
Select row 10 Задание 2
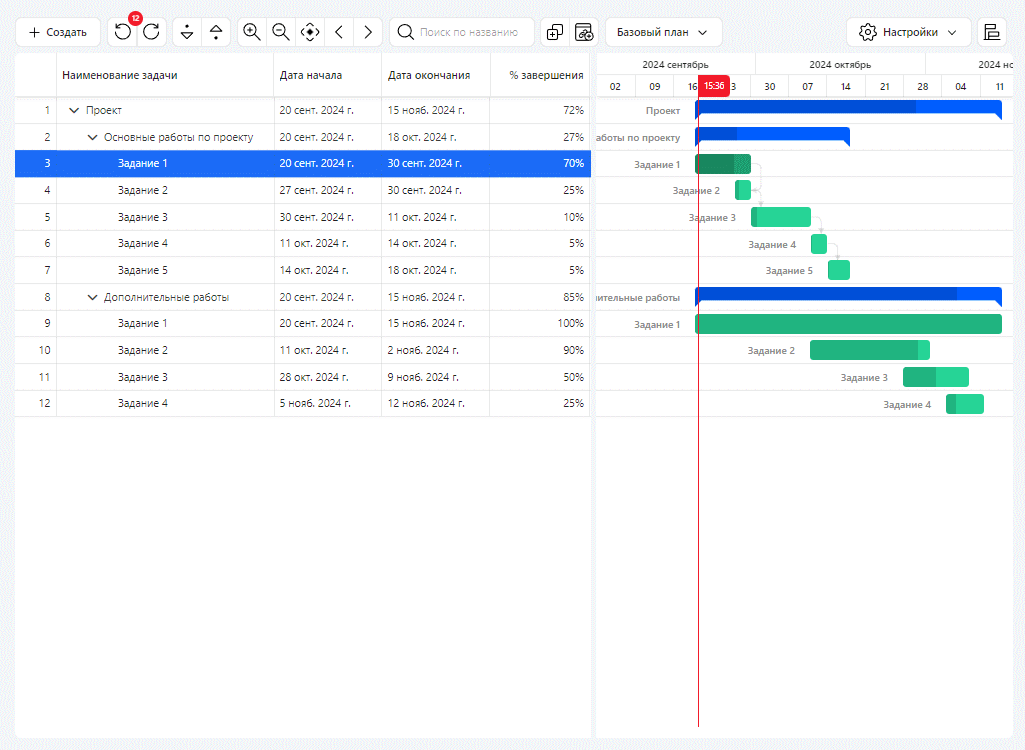[x=303, y=350]
